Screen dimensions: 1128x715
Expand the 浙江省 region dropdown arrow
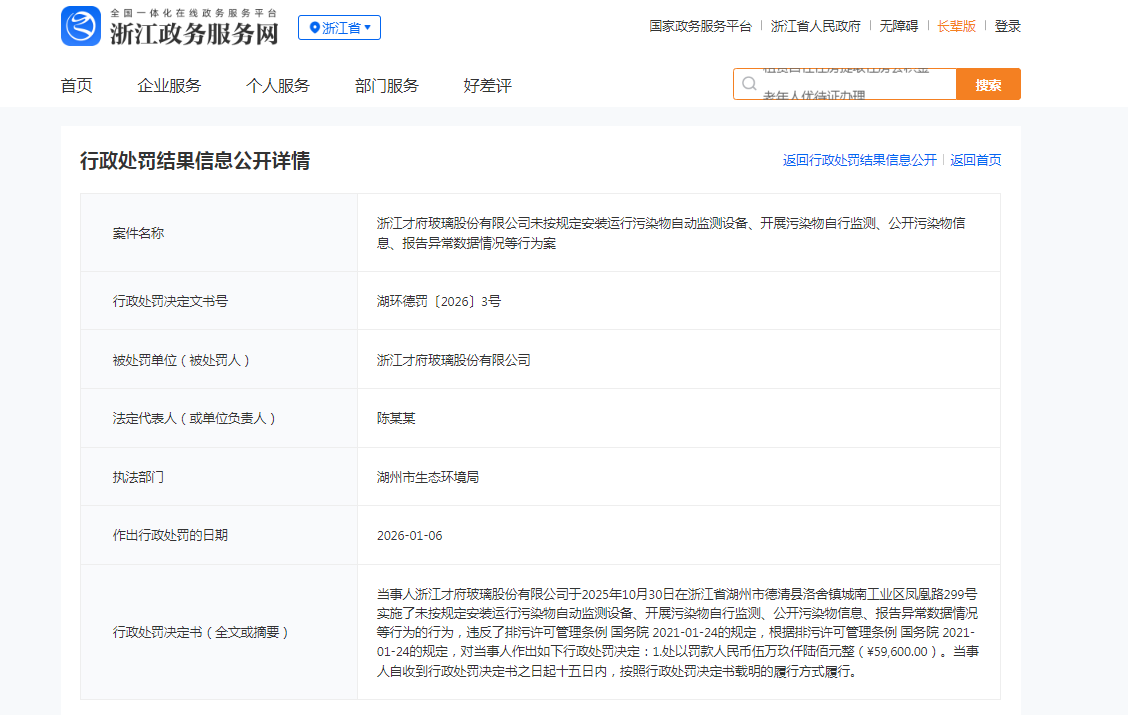(368, 28)
